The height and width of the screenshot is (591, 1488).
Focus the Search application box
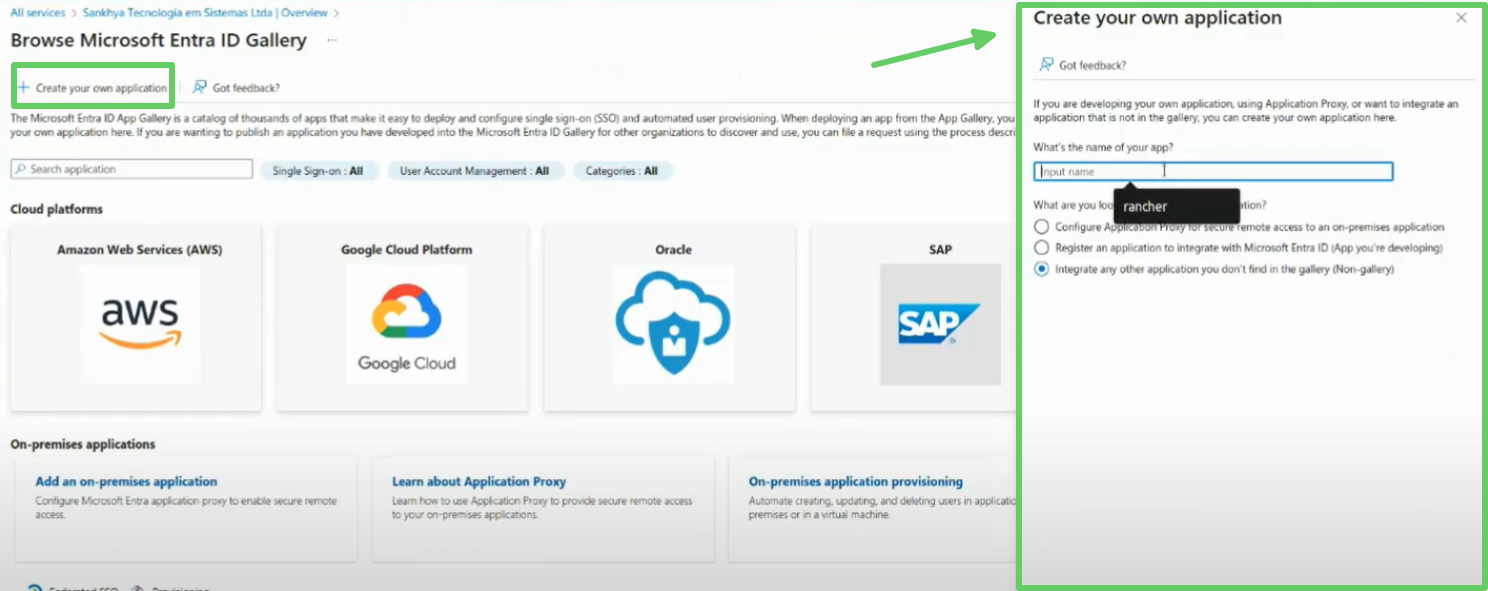point(132,170)
